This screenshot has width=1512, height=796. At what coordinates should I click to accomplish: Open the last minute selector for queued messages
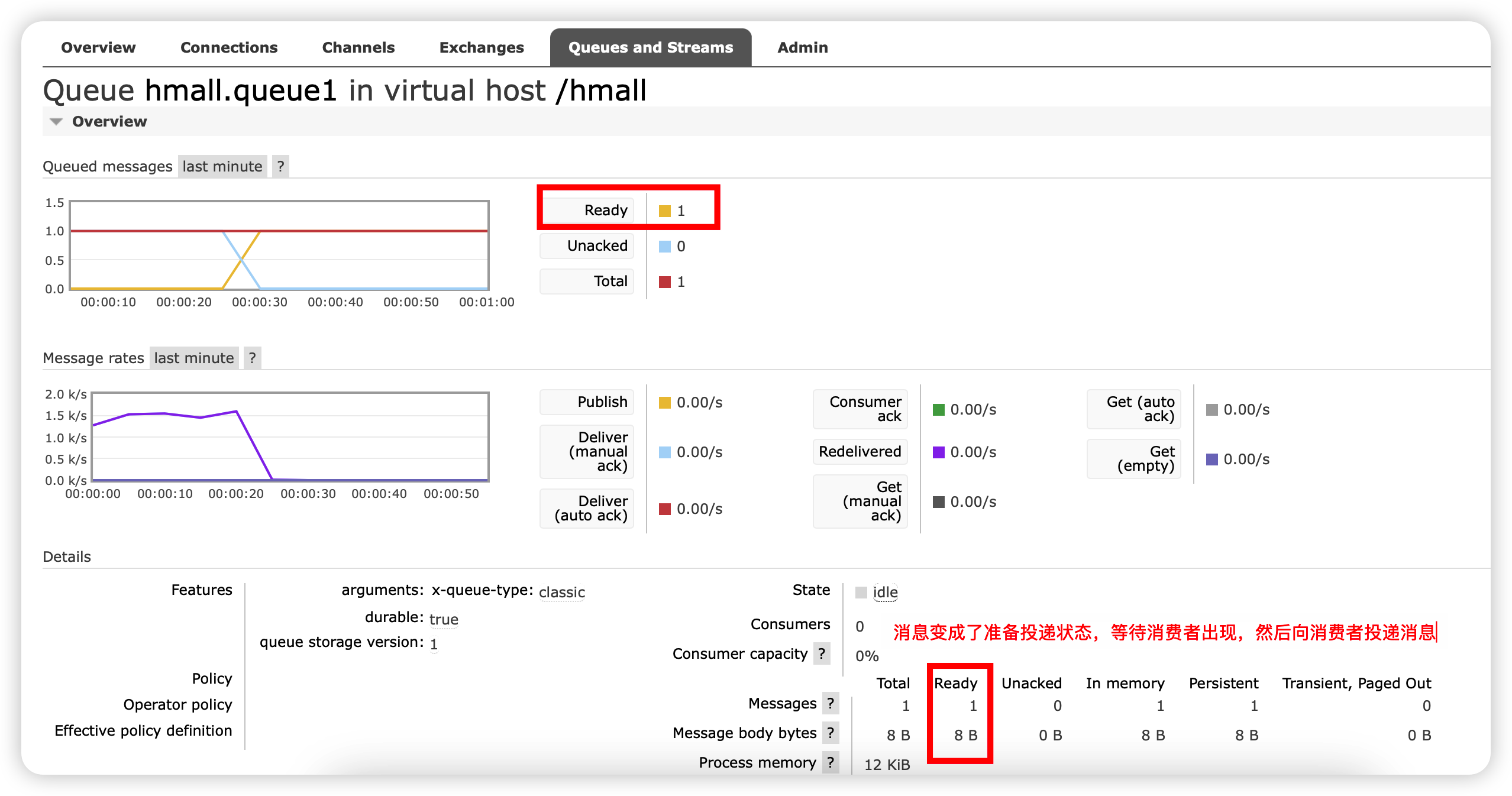222,166
